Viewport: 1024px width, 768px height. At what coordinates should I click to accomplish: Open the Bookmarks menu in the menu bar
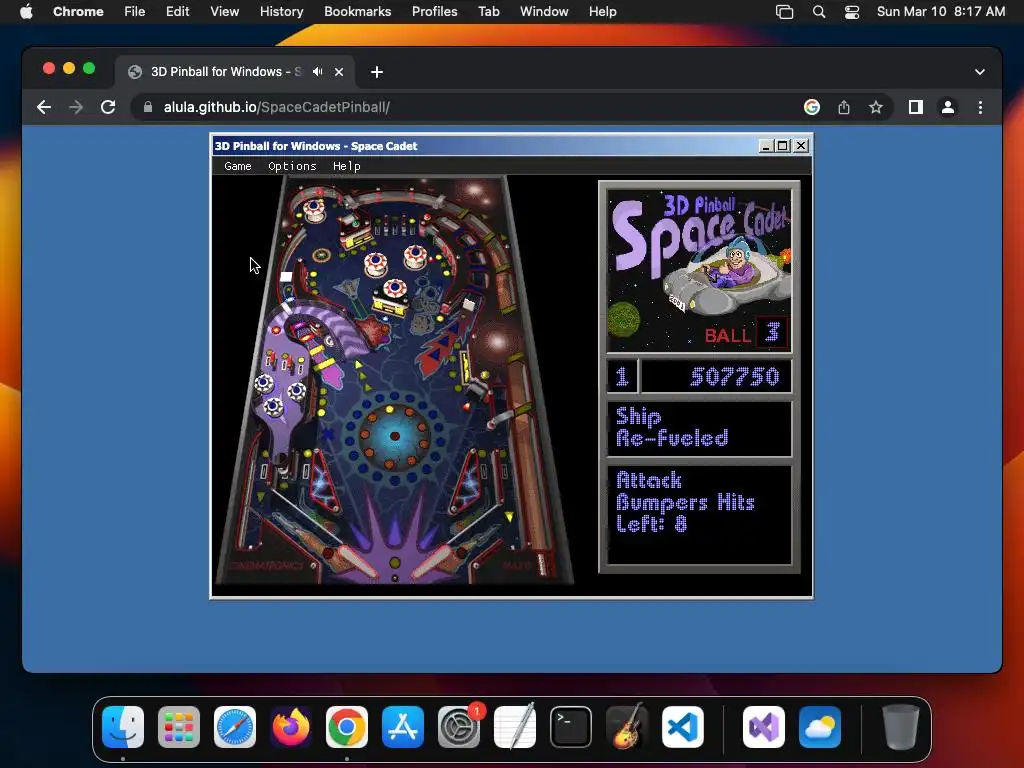click(x=357, y=11)
